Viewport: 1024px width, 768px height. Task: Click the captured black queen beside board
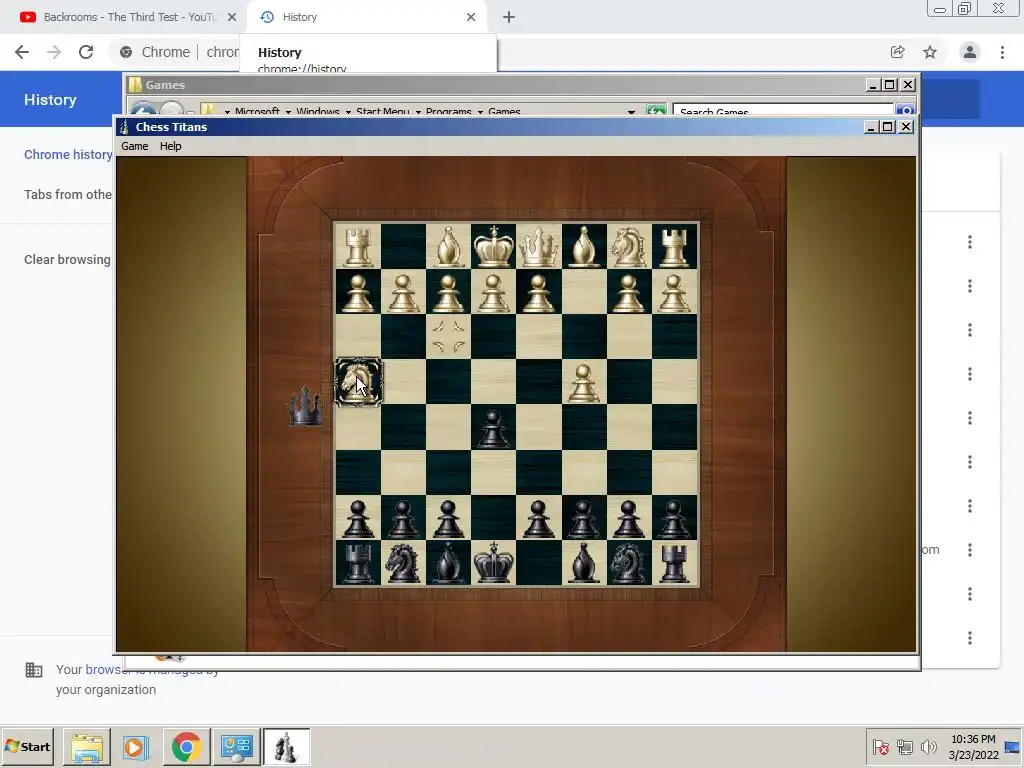tap(305, 406)
